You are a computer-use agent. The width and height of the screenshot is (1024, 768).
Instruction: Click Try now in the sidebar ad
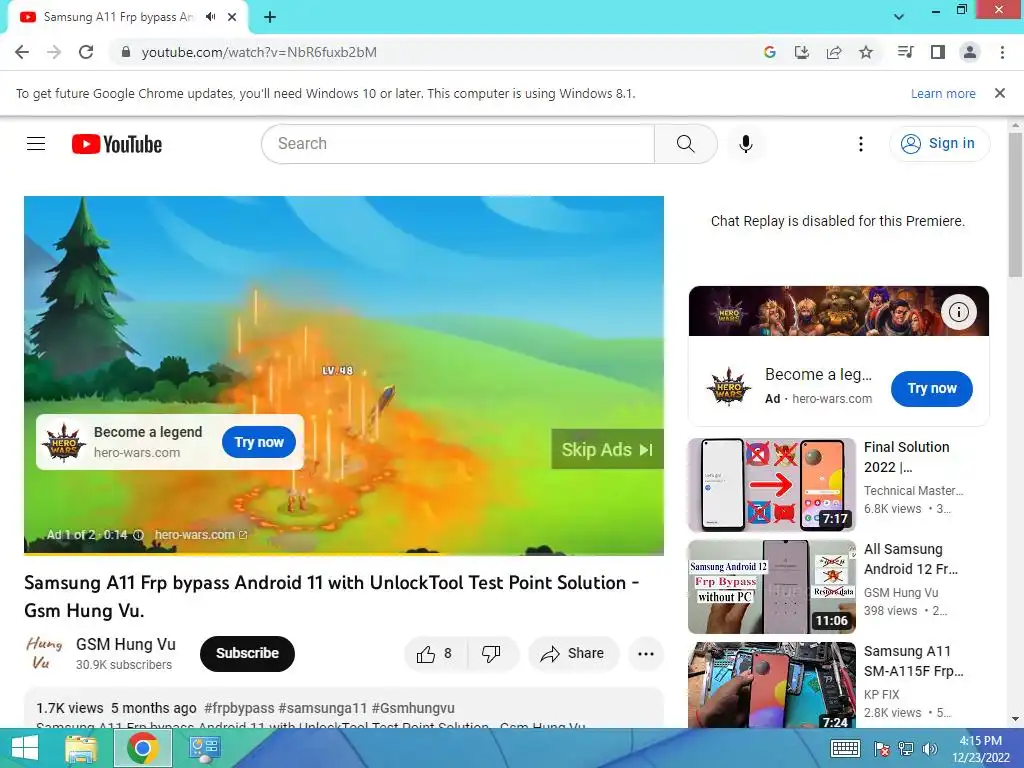pyautogui.click(x=931, y=389)
